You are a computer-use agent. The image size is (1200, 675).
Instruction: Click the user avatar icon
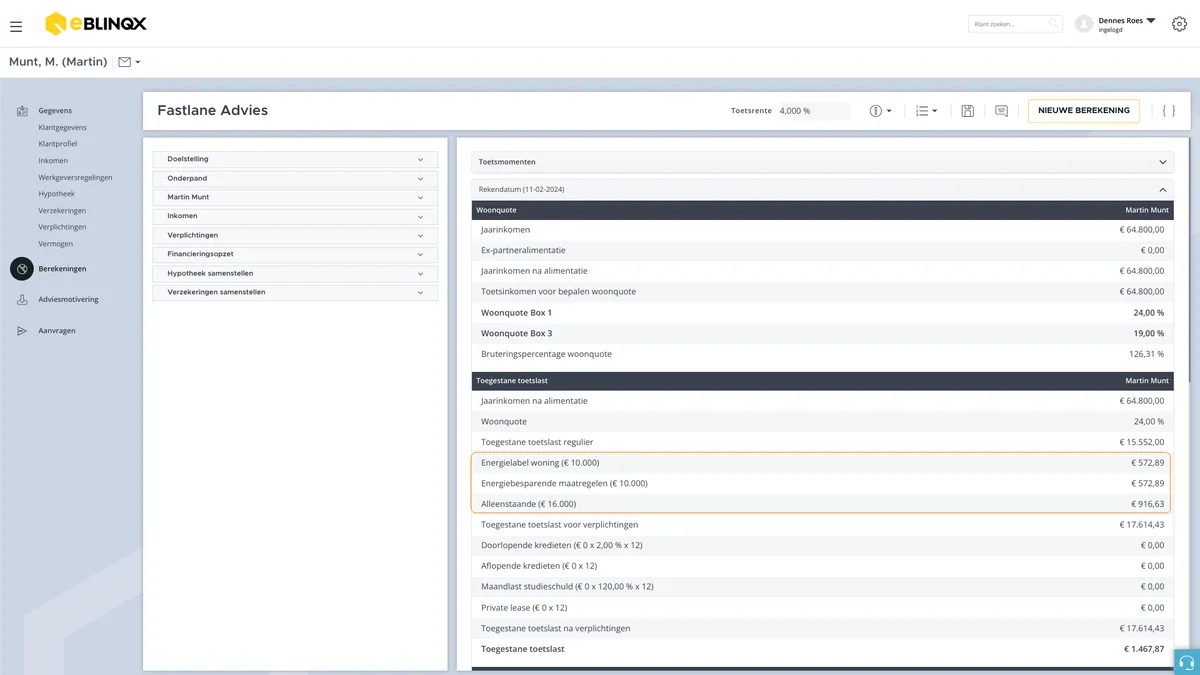[1083, 24]
